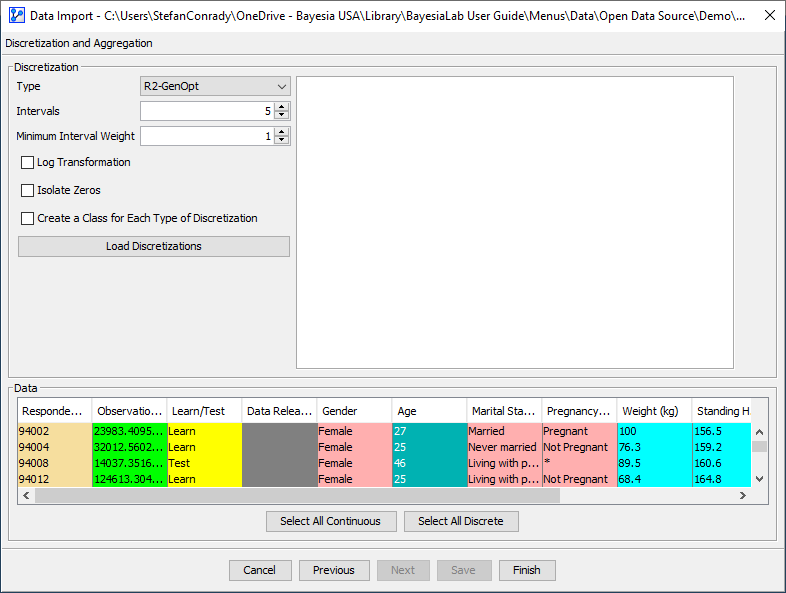Click Age cell with value 27

click(x=430, y=431)
